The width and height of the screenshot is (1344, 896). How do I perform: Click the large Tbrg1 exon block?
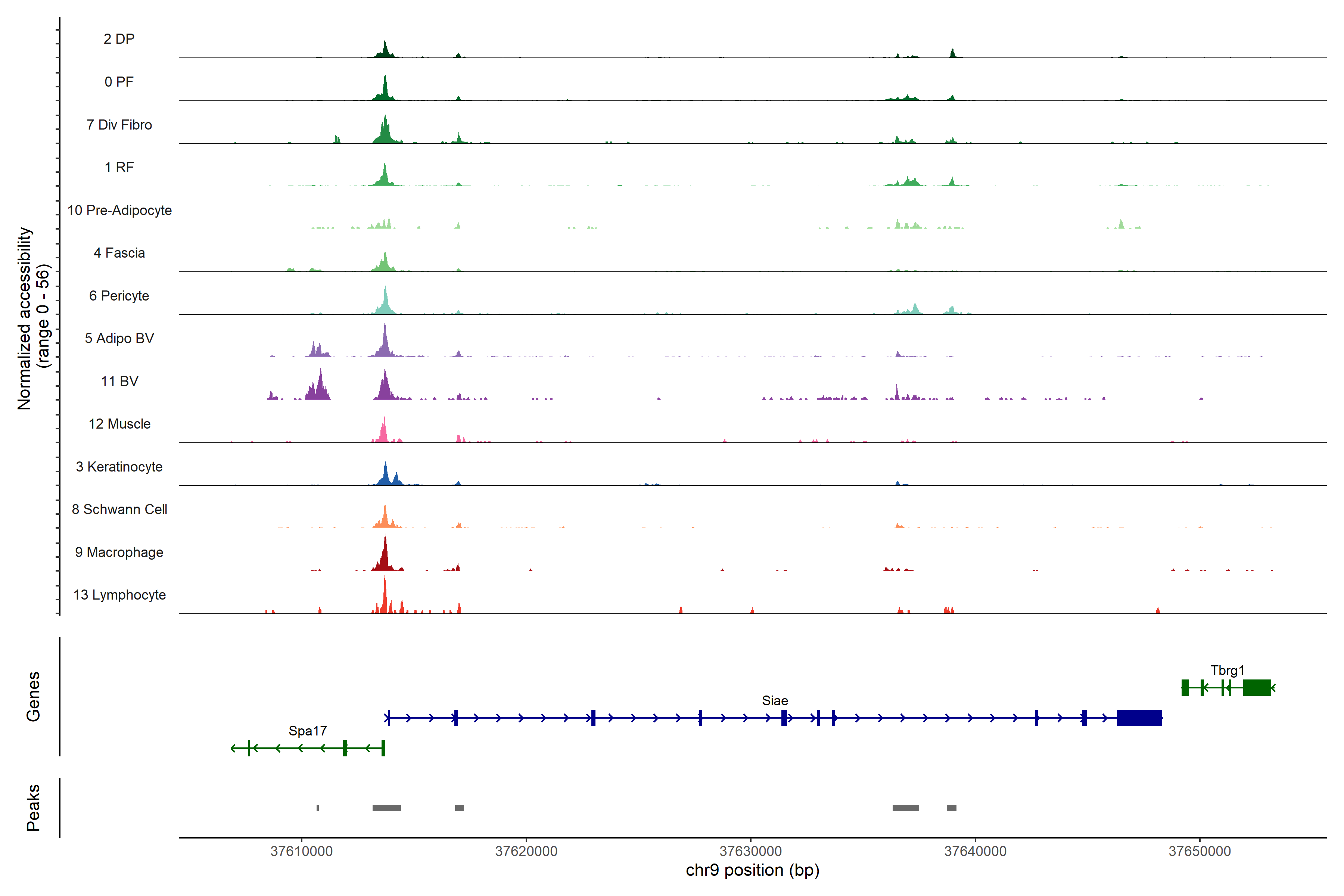point(1257,687)
